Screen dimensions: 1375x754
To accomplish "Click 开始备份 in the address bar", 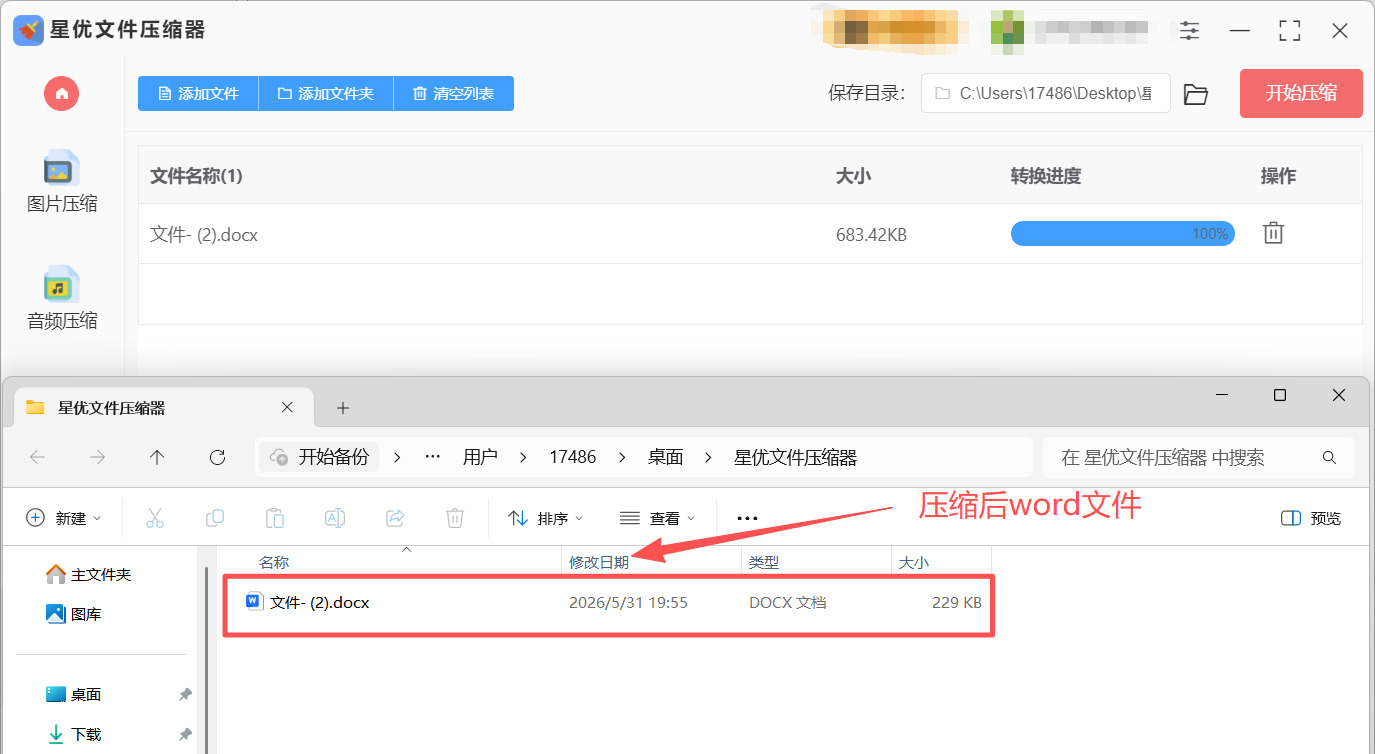I will point(320,457).
